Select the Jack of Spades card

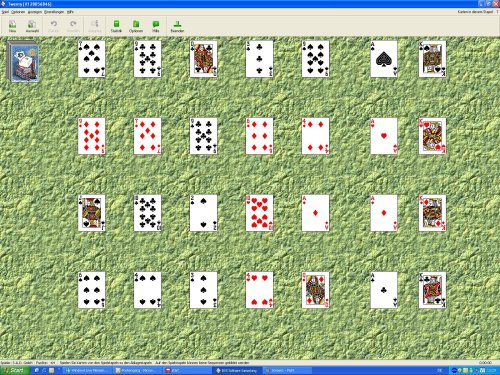tap(92, 213)
